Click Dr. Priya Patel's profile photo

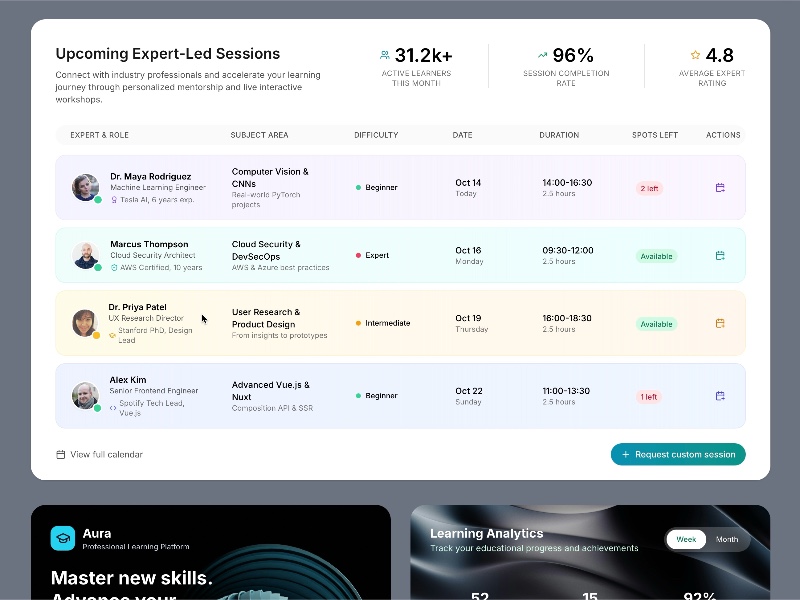tap(84, 322)
